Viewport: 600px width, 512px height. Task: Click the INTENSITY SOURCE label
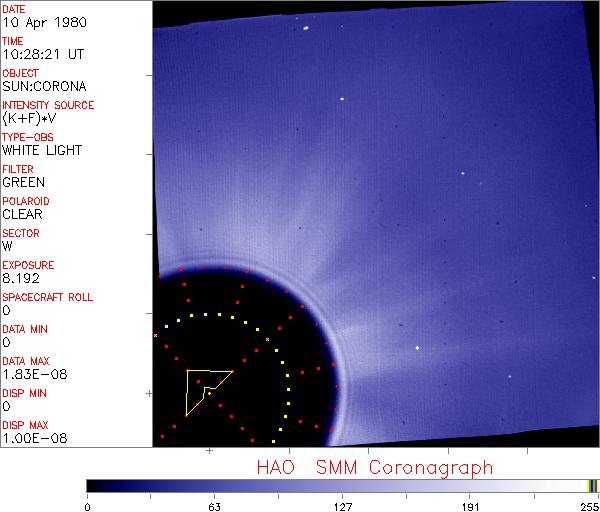[48, 105]
